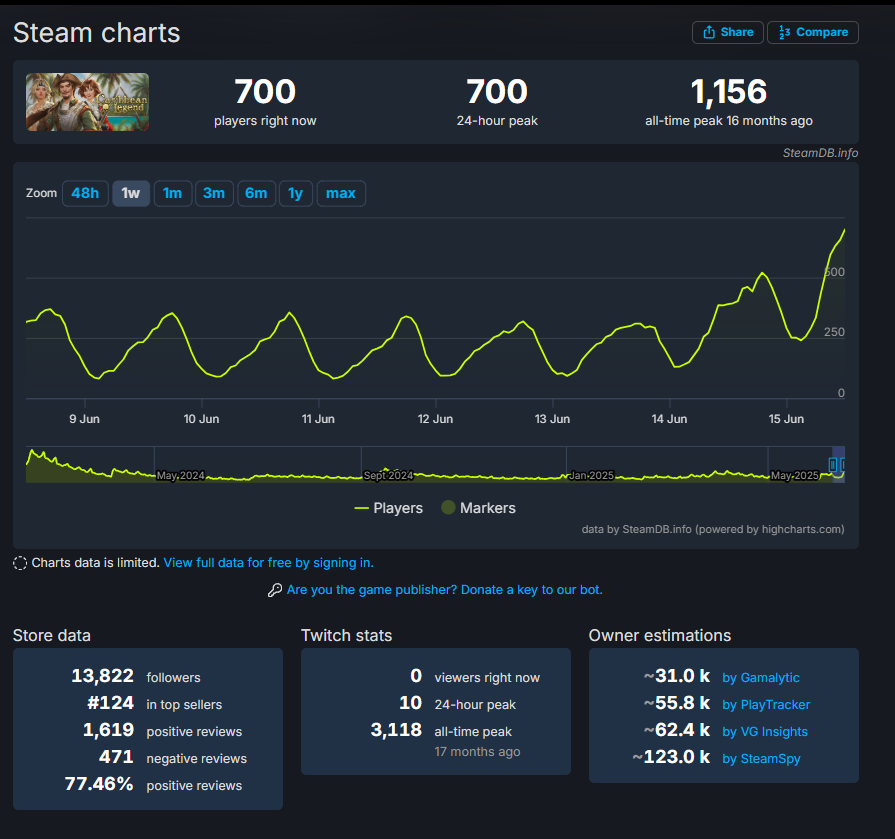Toggle the Players series in legend
The height and width of the screenshot is (839, 895).
tap(389, 508)
